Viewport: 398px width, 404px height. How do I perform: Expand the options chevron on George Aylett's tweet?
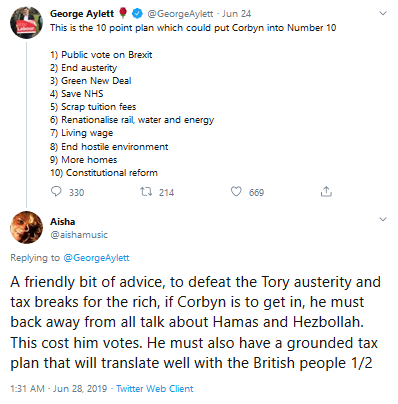383,14
